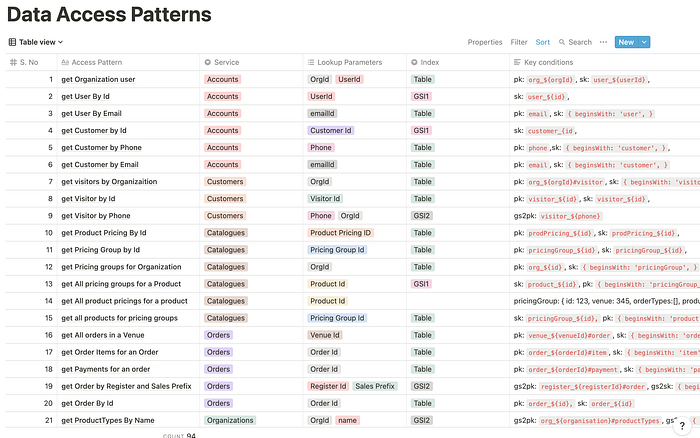Image resolution: width=700 pixels, height=438 pixels.
Task: Open 'get Pricing groups for Organization' row
Action: (121, 267)
